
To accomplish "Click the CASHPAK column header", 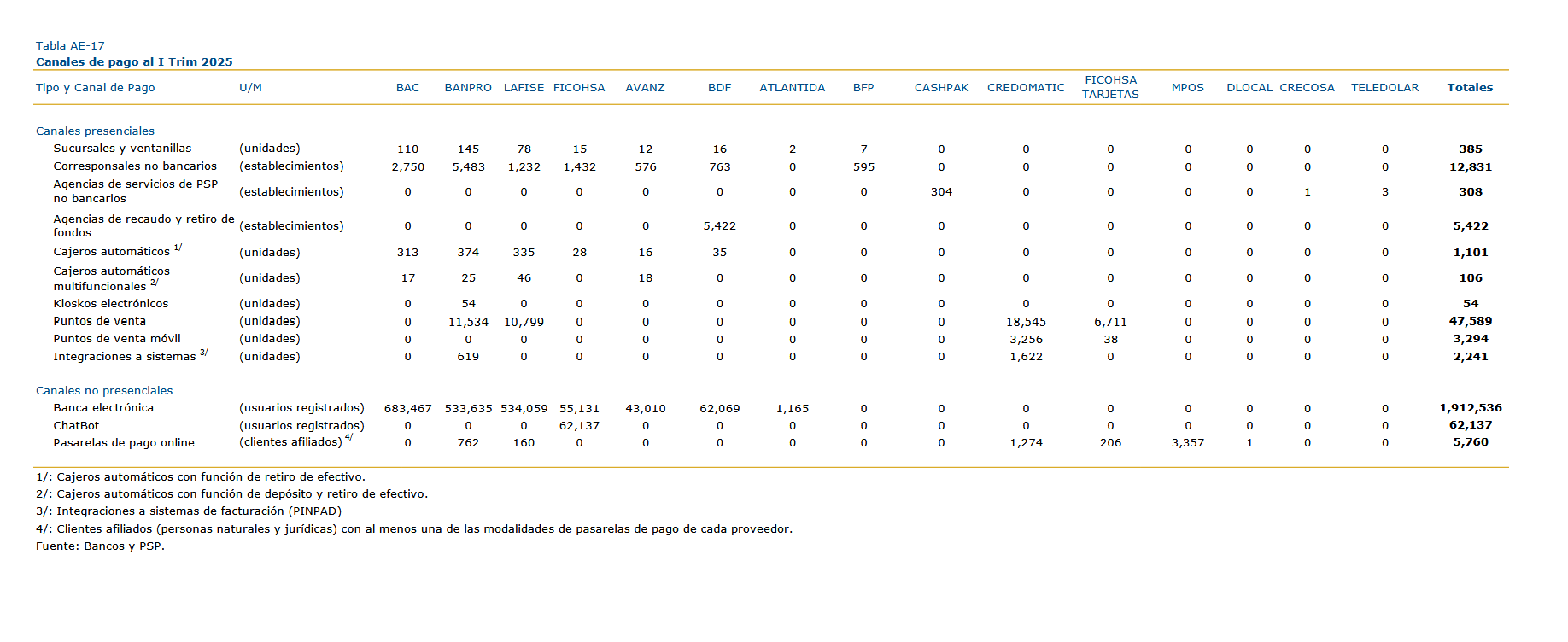I will tap(942, 88).
